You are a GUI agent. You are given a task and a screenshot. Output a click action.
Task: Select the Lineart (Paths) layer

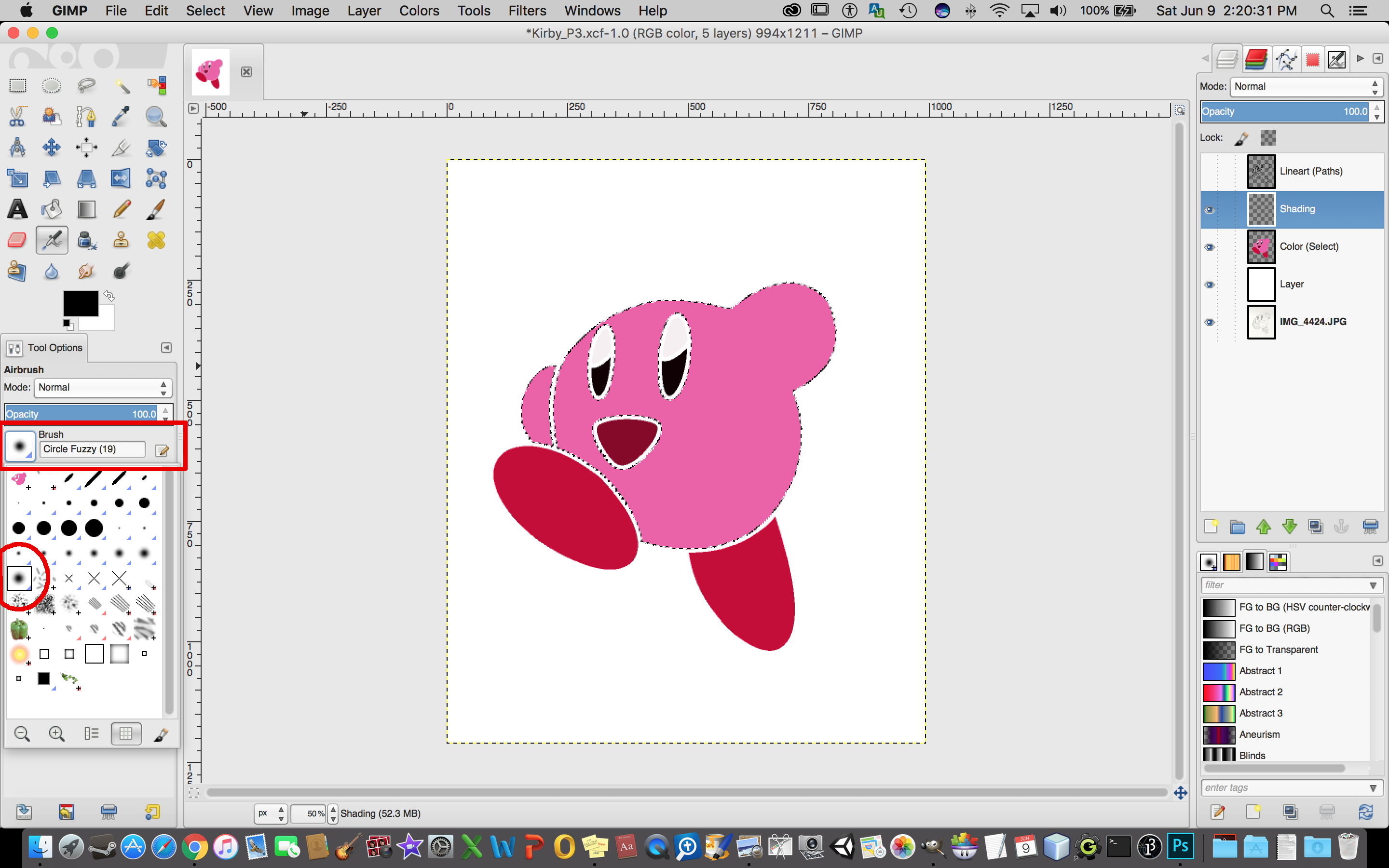pyautogui.click(x=1292, y=172)
